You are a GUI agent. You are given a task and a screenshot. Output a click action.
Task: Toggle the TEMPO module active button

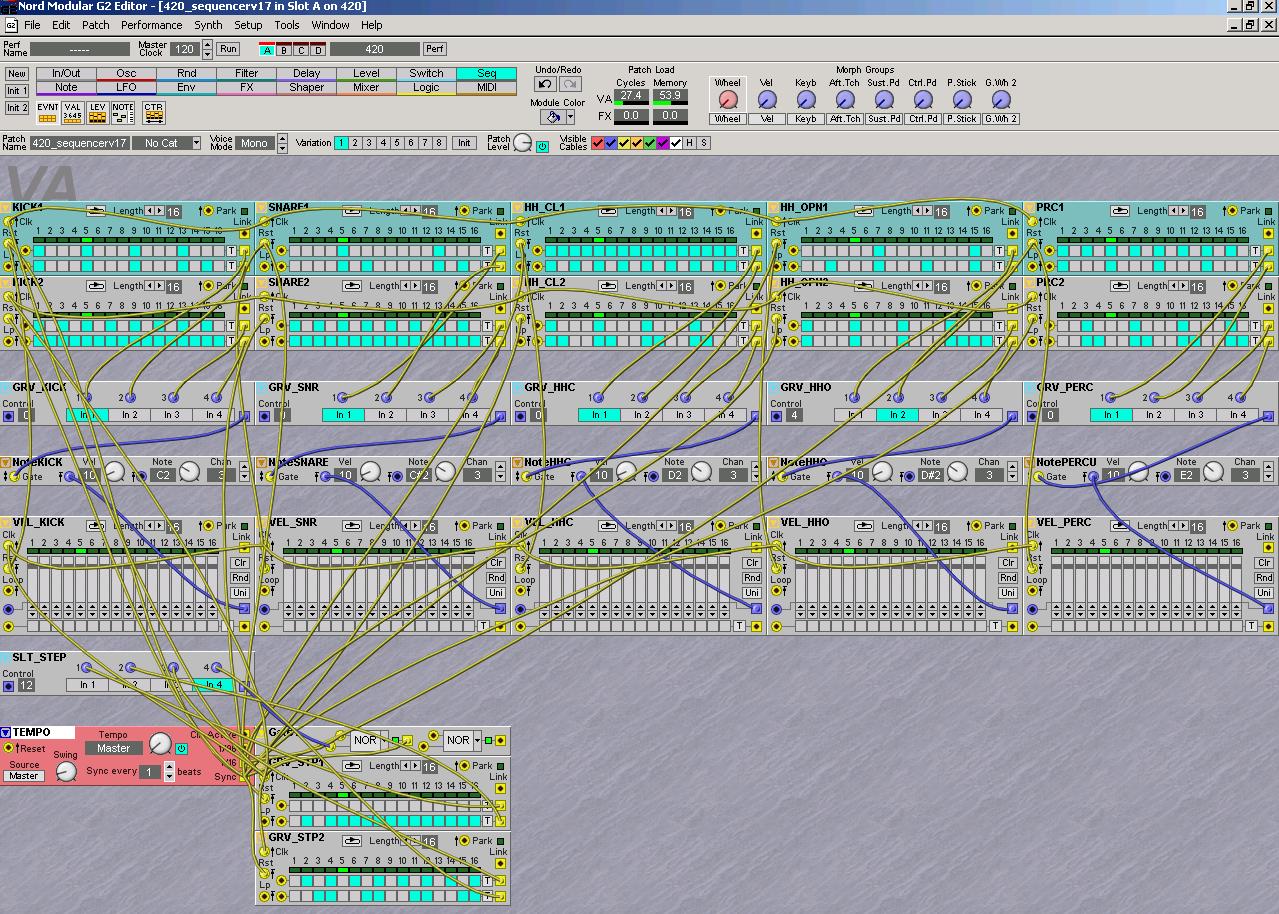pos(181,748)
